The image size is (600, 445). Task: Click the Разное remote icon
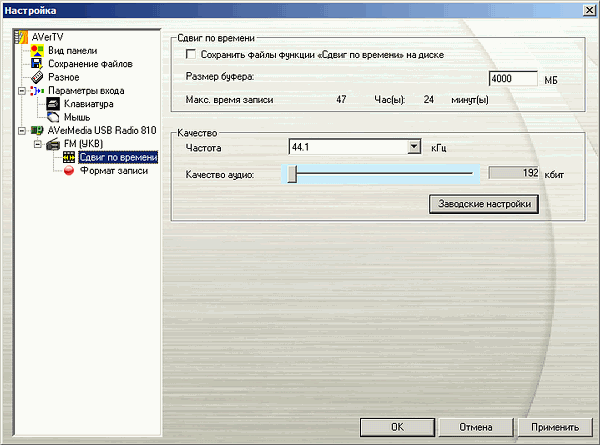[x=37, y=77]
